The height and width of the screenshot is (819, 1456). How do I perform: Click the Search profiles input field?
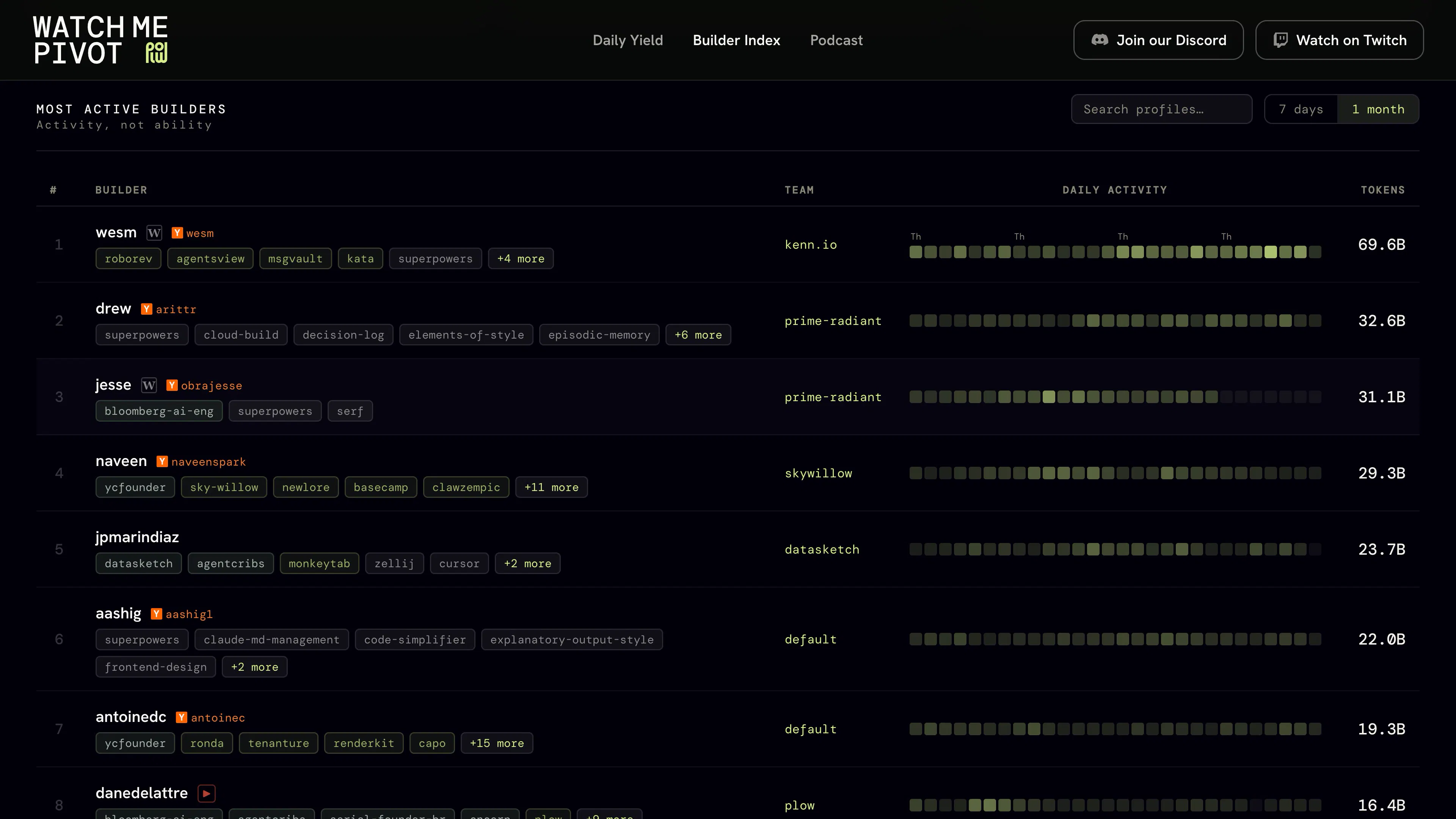[x=1161, y=109]
